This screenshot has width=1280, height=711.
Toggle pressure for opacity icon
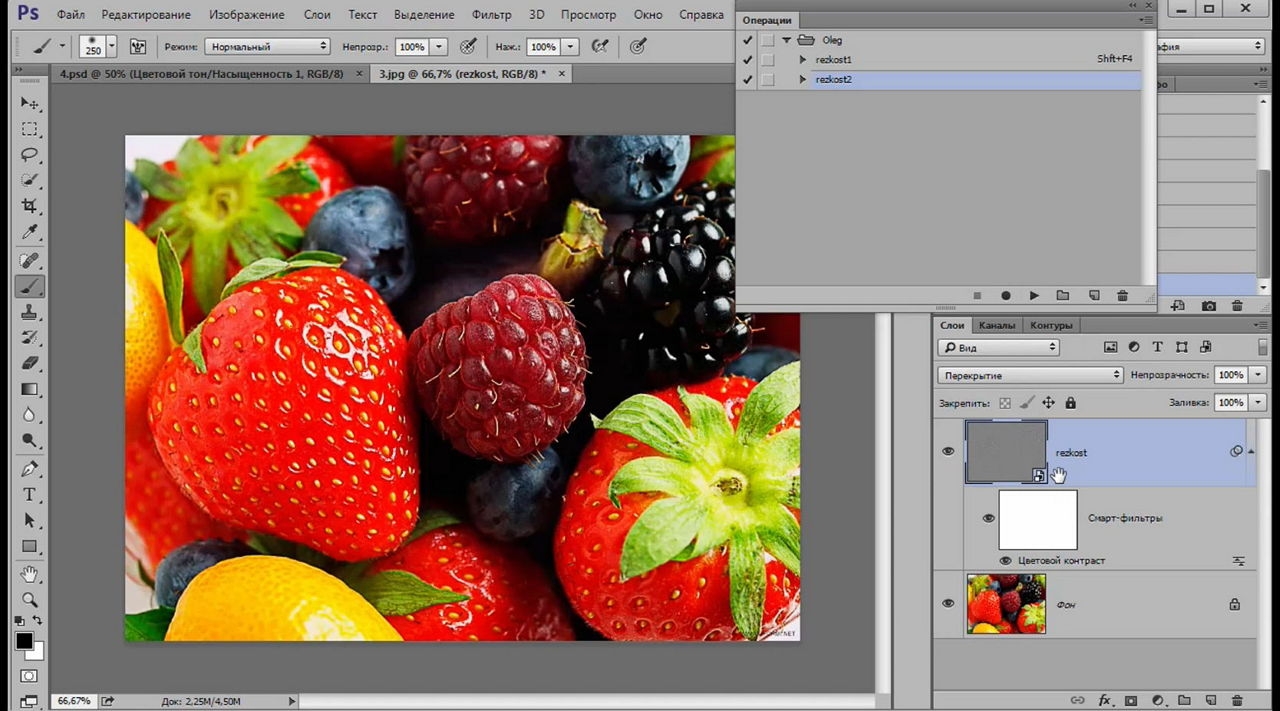click(468, 47)
